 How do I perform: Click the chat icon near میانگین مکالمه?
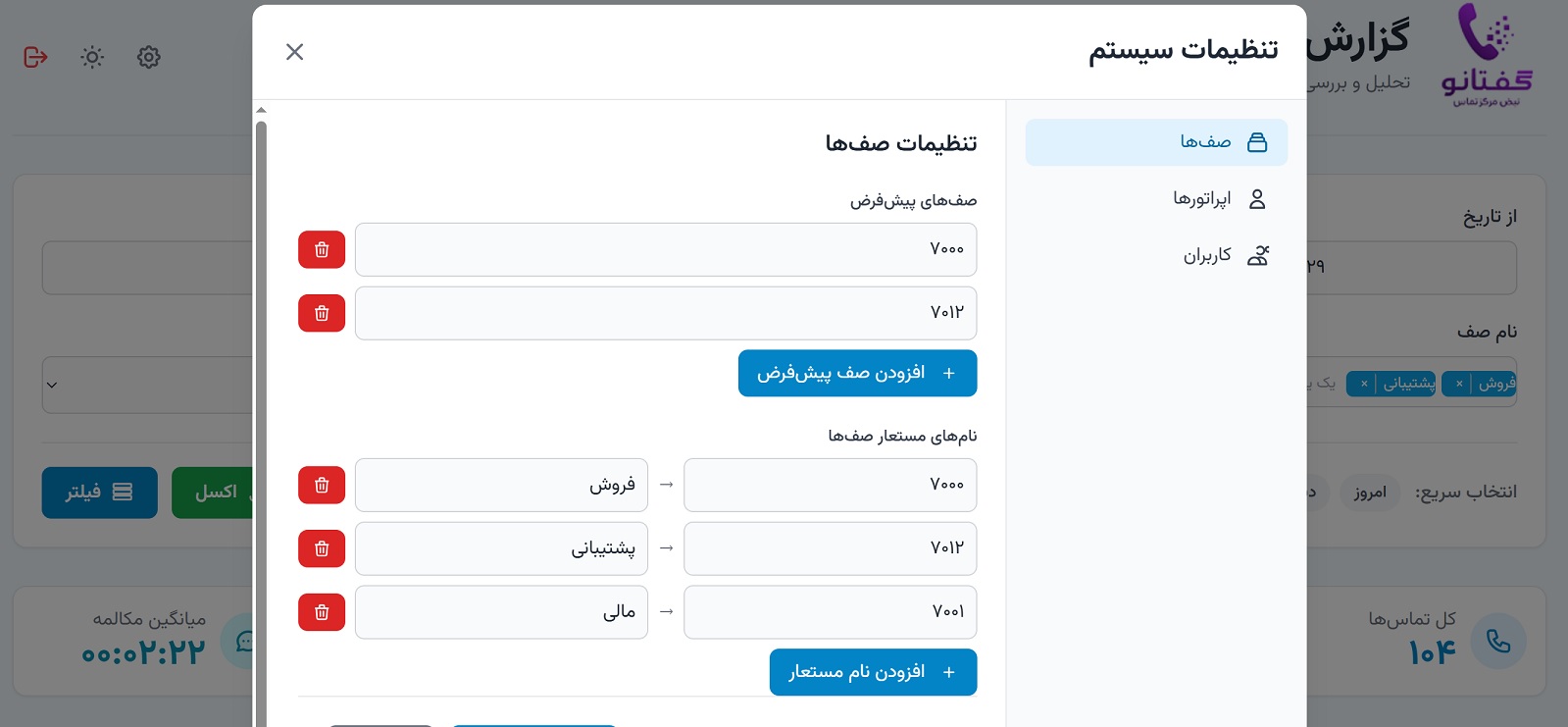[246, 641]
